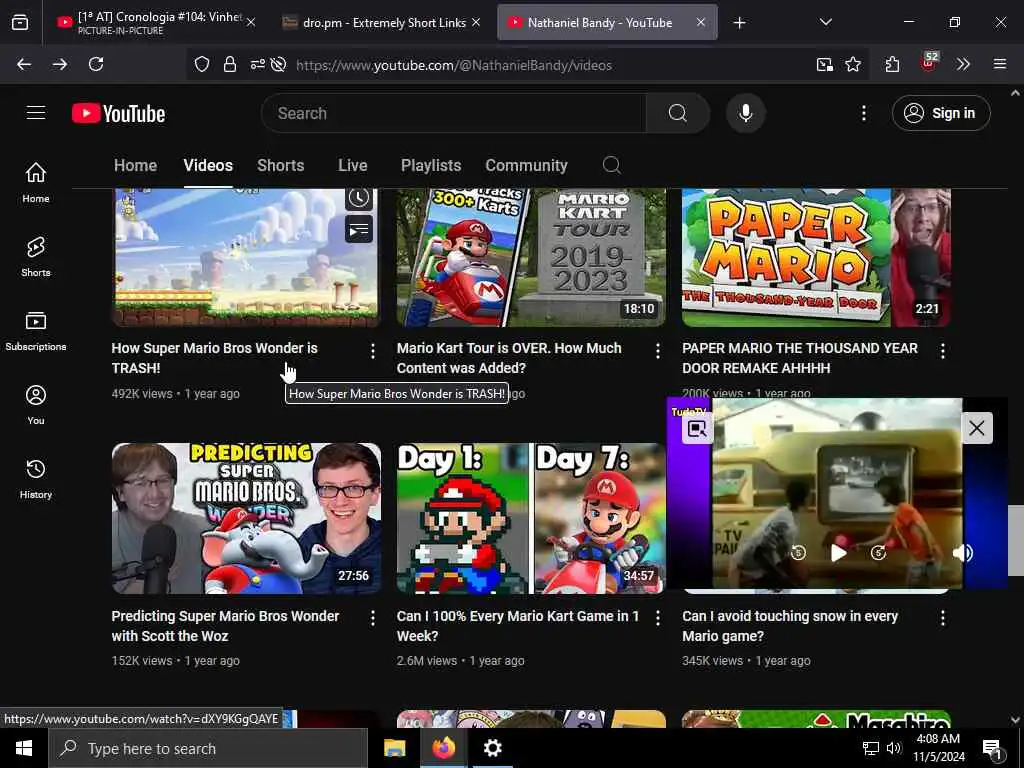Screen dimensions: 1024x768
Task: Open options for Can I 100% Every Mario Kart video
Action: click(x=658, y=618)
